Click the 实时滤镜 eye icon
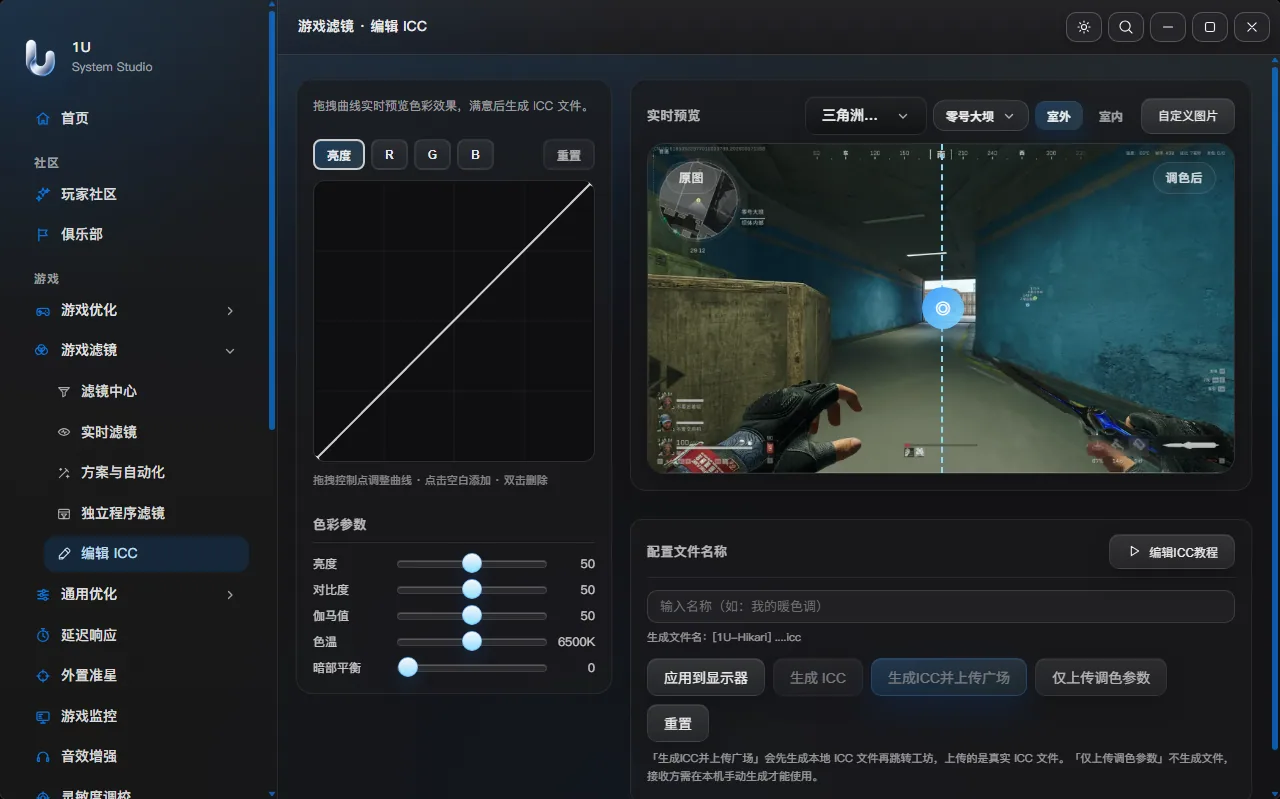The width and height of the screenshot is (1280, 799). click(x=64, y=432)
